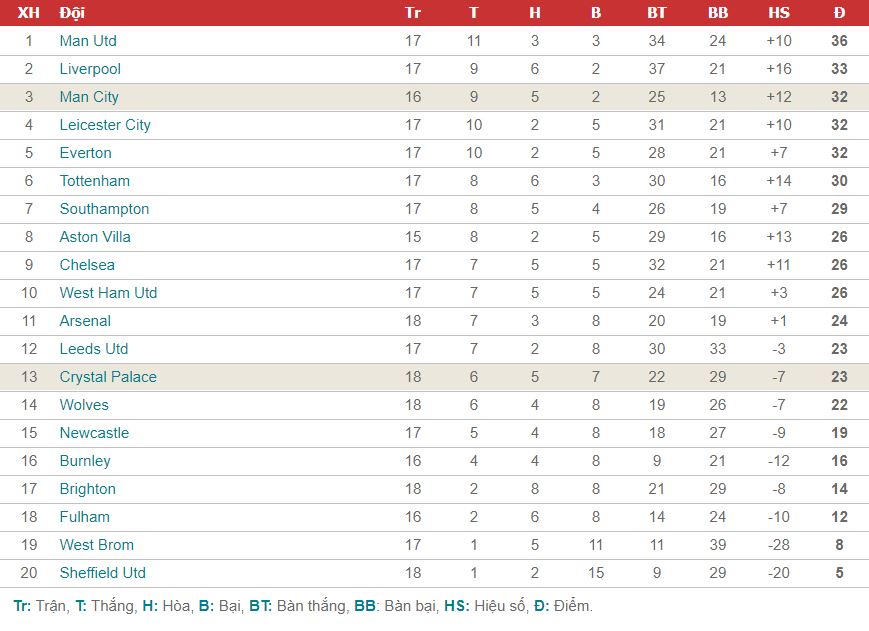Image resolution: width=869 pixels, height=631 pixels.
Task: Go to the Chelsea team page
Action: 88,265
